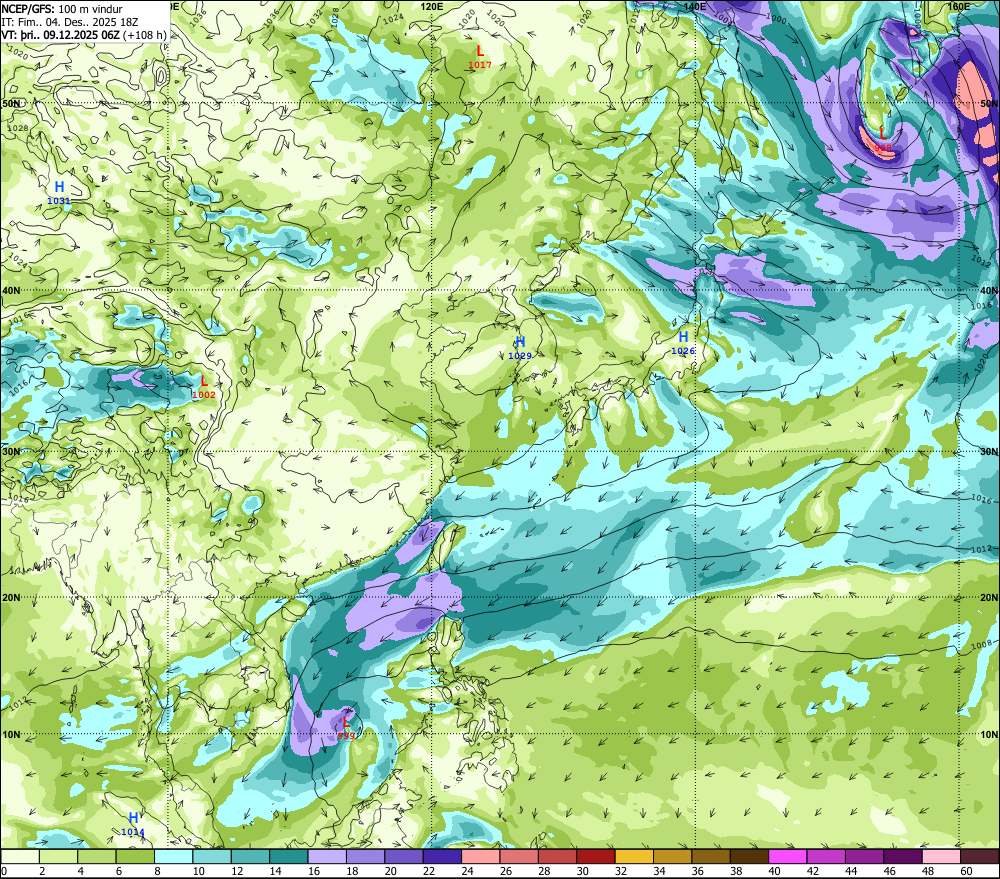
Task: Pick the dark blue 22–24 legend swatch
Action: pos(442,856)
